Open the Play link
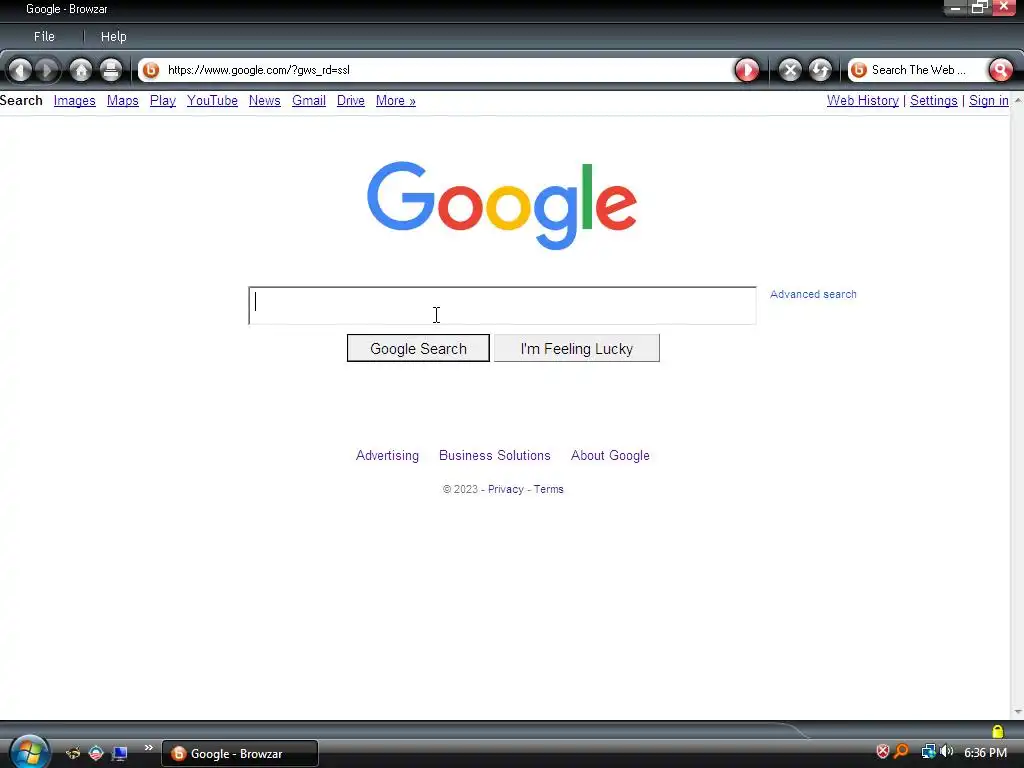1024x768 pixels. (163, 101)
